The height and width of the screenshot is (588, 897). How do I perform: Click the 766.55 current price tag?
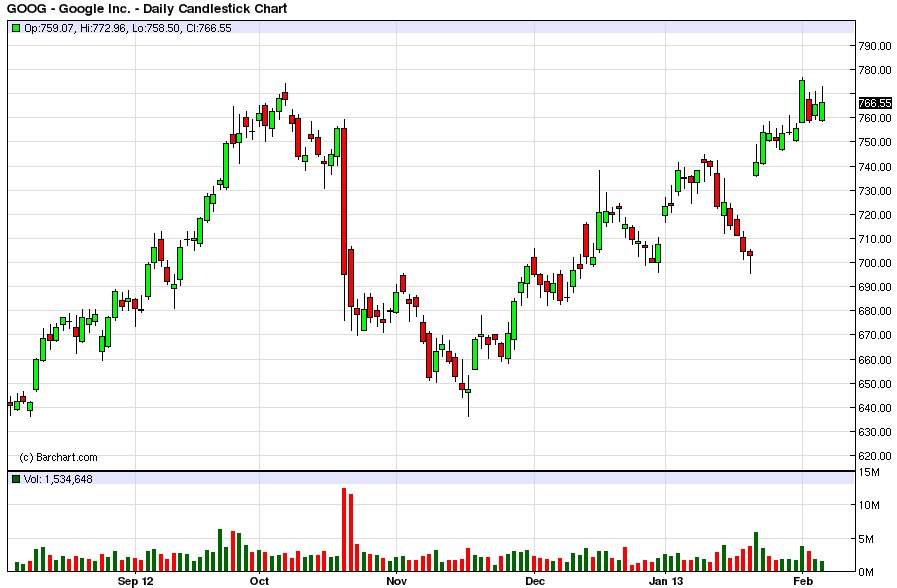click(874, 102)
